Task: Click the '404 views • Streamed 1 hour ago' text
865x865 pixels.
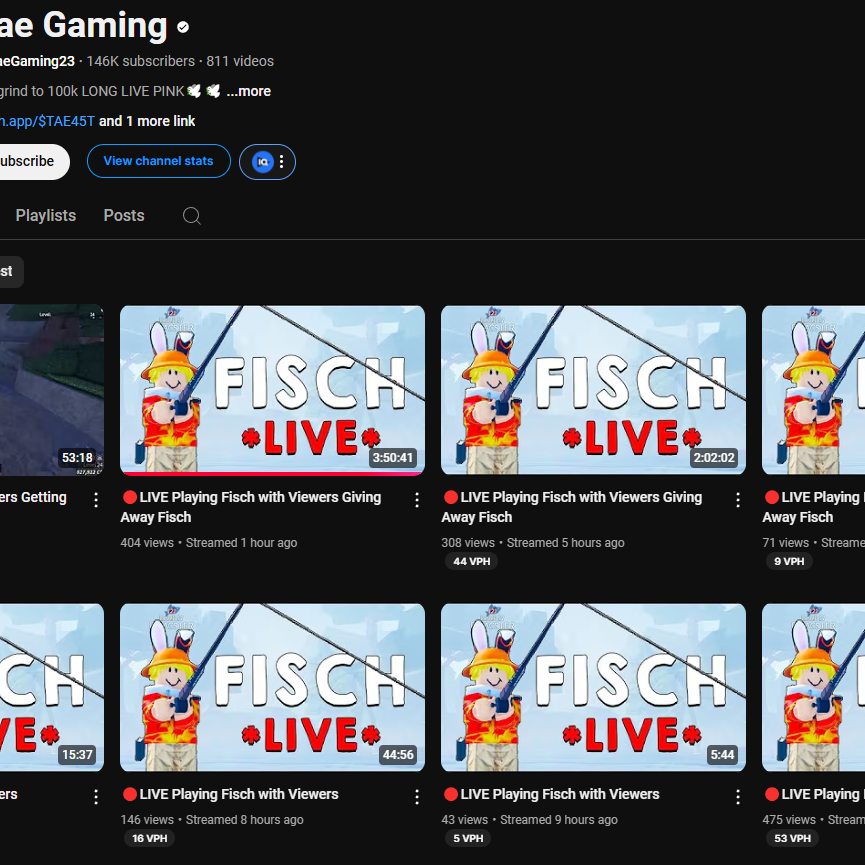Action: [x=209, y=543]
